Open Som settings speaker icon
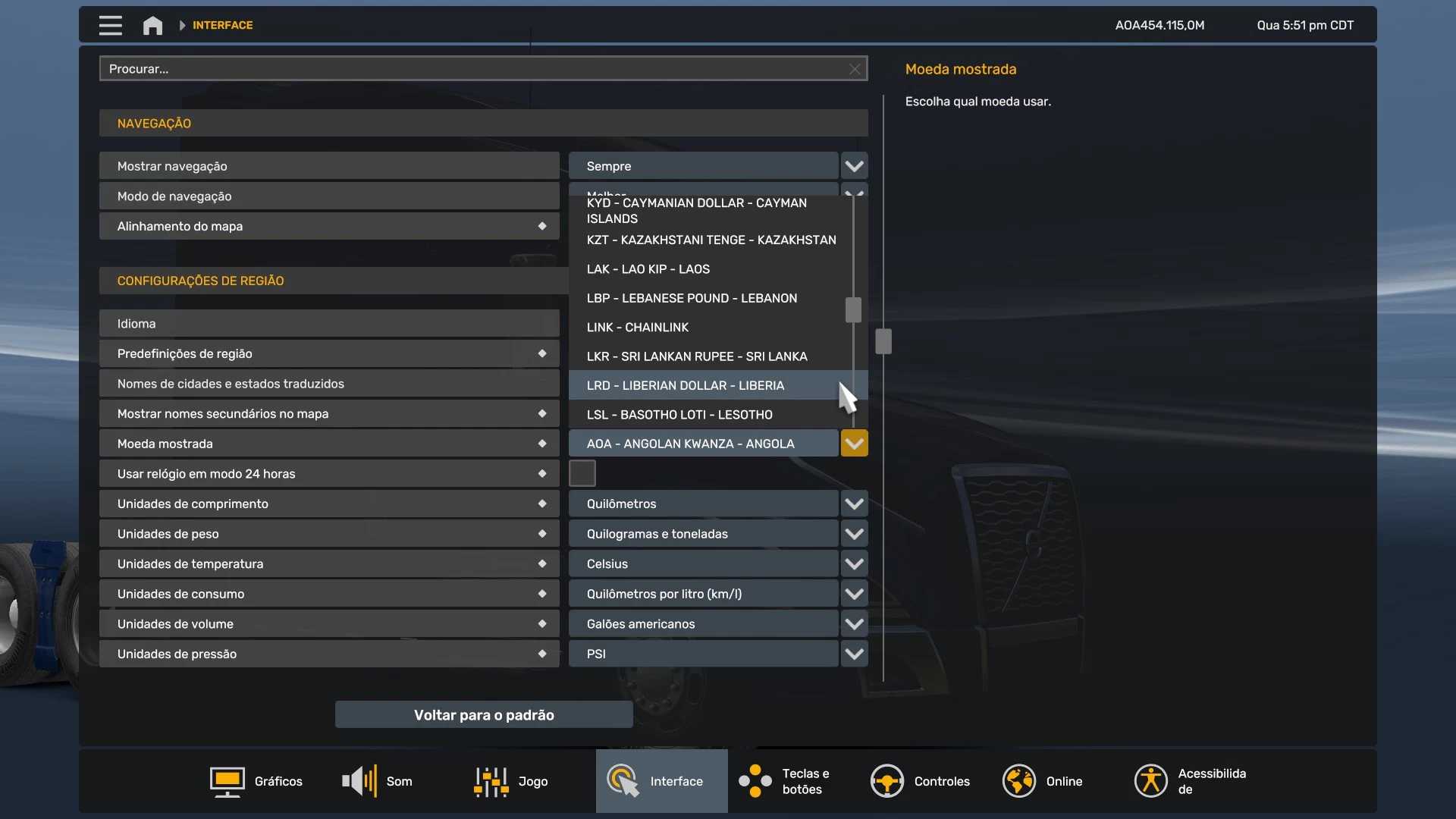 (x=359, y=781)
